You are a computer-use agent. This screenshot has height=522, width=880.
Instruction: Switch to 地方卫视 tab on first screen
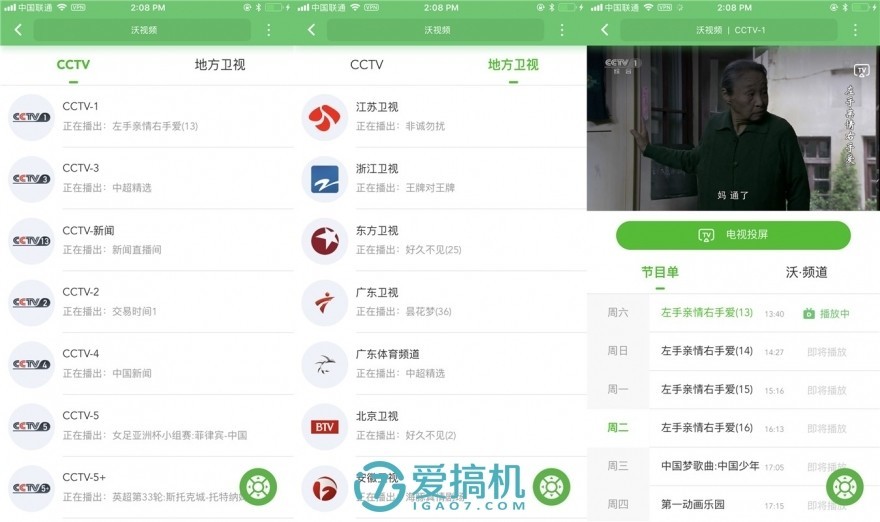tap(220, 65)
